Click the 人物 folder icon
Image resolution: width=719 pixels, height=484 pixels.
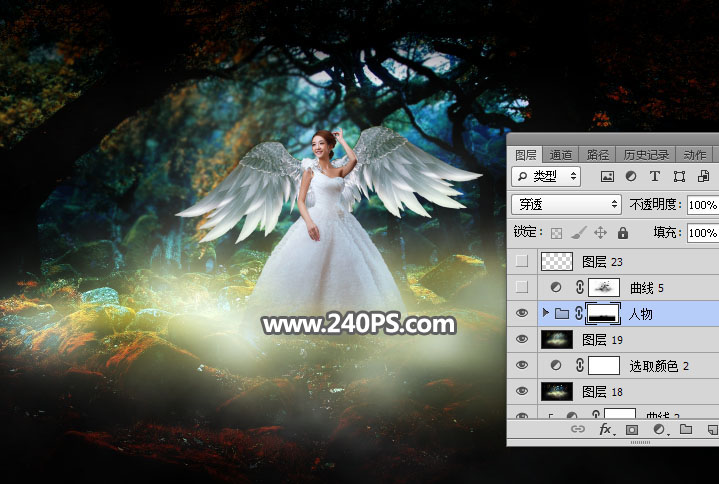[x=562, y=314]
